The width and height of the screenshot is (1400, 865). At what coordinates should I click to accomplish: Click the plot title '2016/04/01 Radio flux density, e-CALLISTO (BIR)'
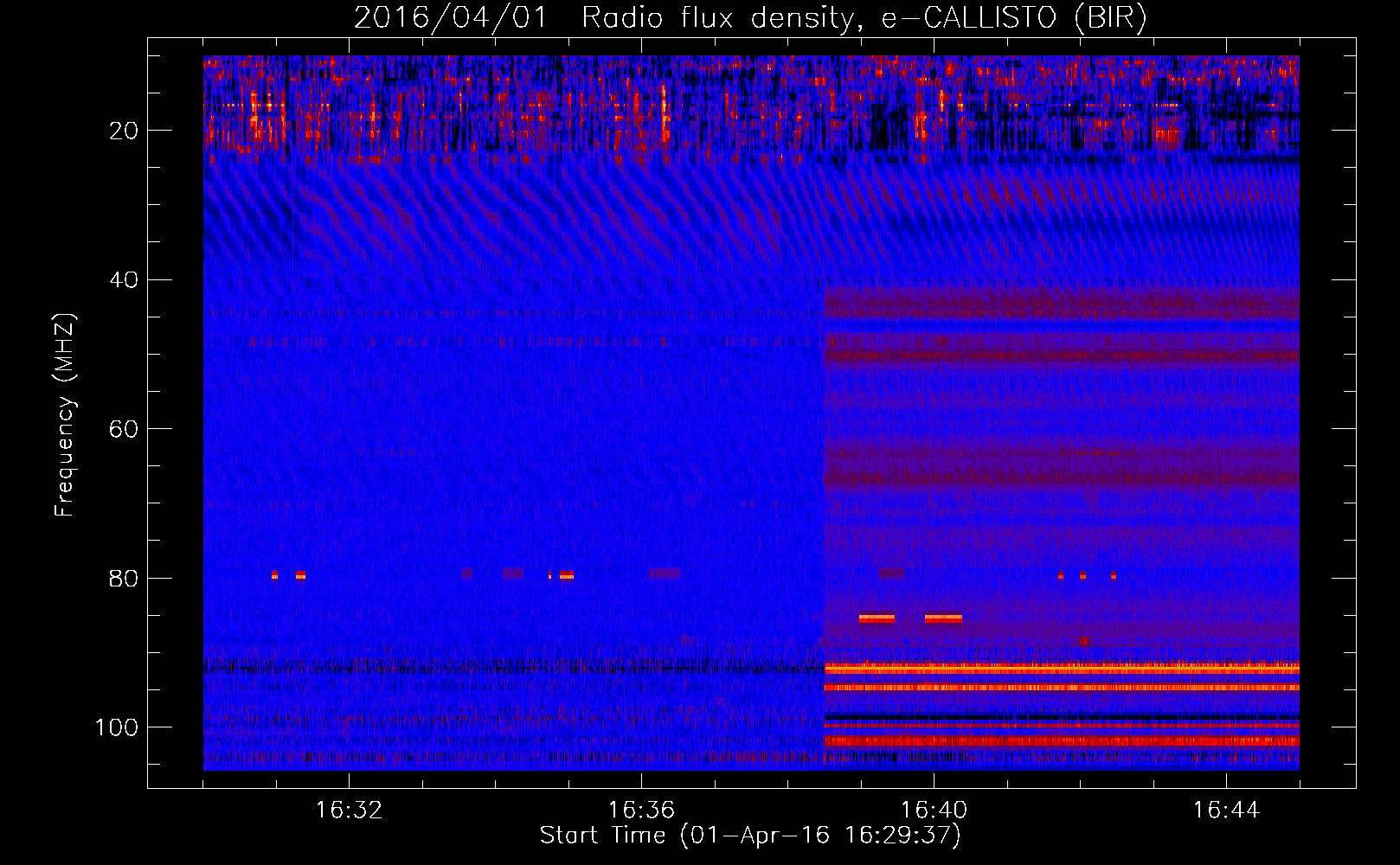pyautogui.click(x=750, y=17)
